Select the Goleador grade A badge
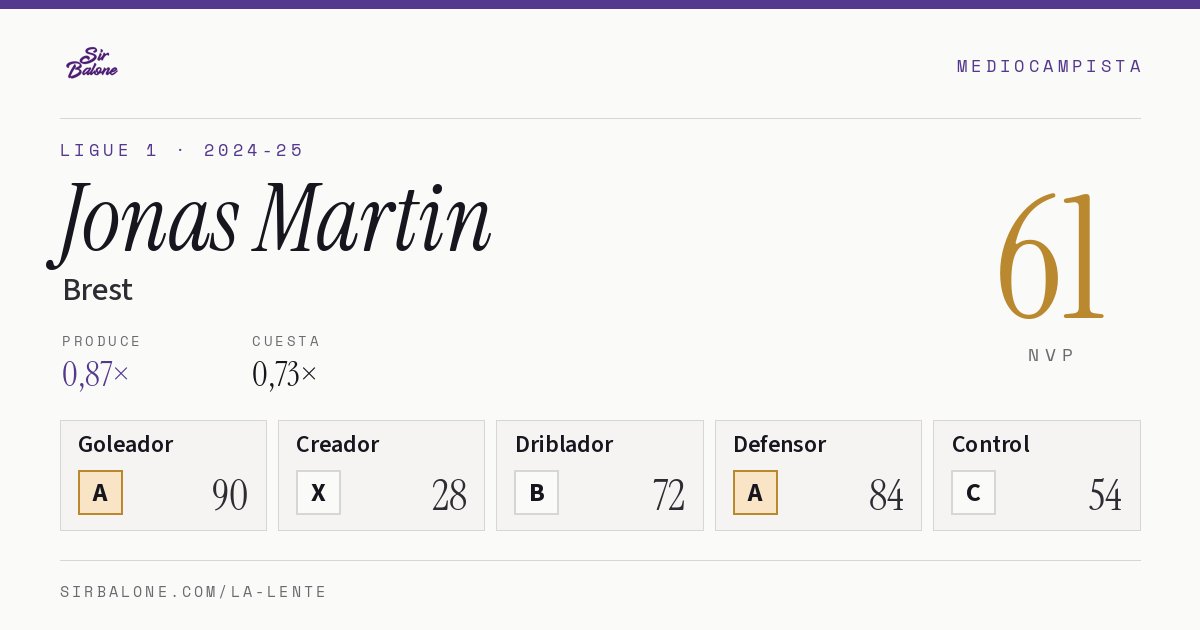This screenshot has height=630, width=1200. point(100,492)
